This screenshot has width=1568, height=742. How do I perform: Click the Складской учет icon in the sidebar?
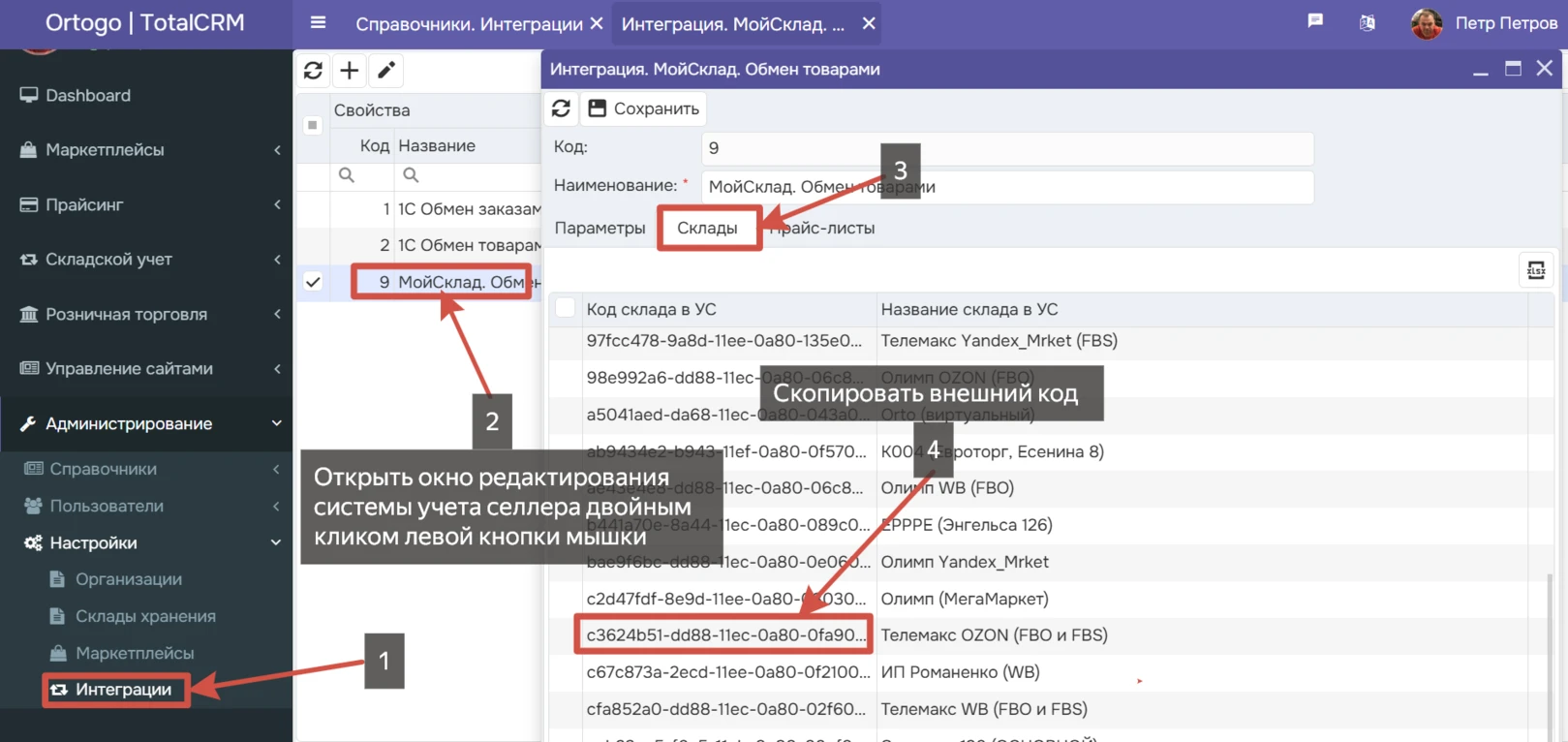pos(29,260)
